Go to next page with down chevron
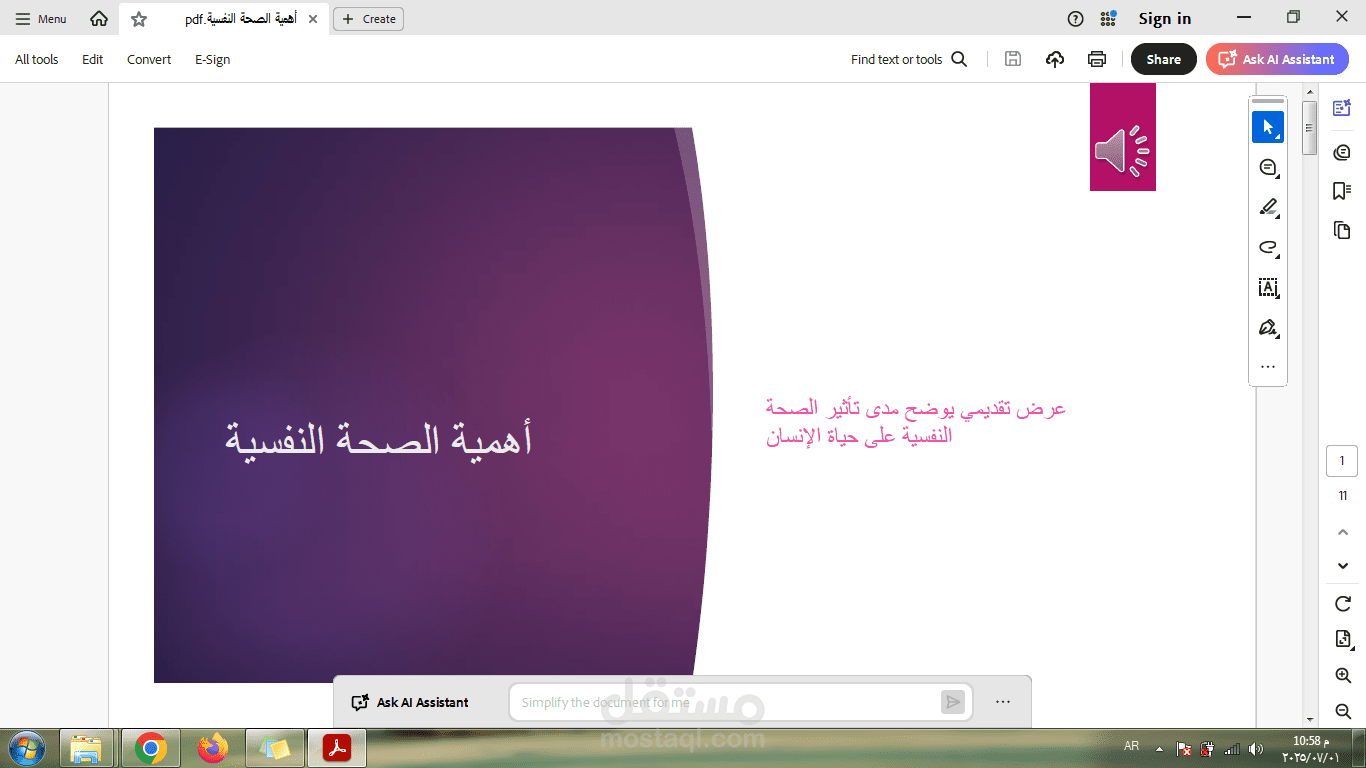 click(x=1343, y=566)
